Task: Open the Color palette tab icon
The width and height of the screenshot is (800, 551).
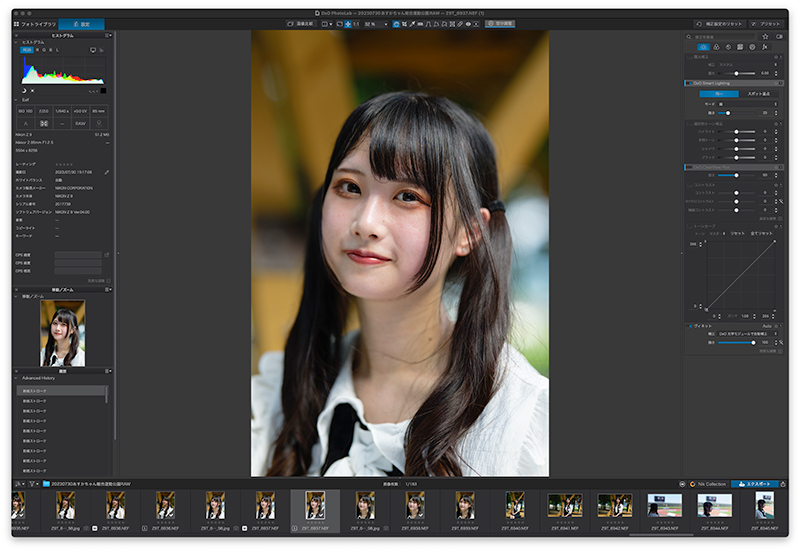Action: [x=716, y=47]
